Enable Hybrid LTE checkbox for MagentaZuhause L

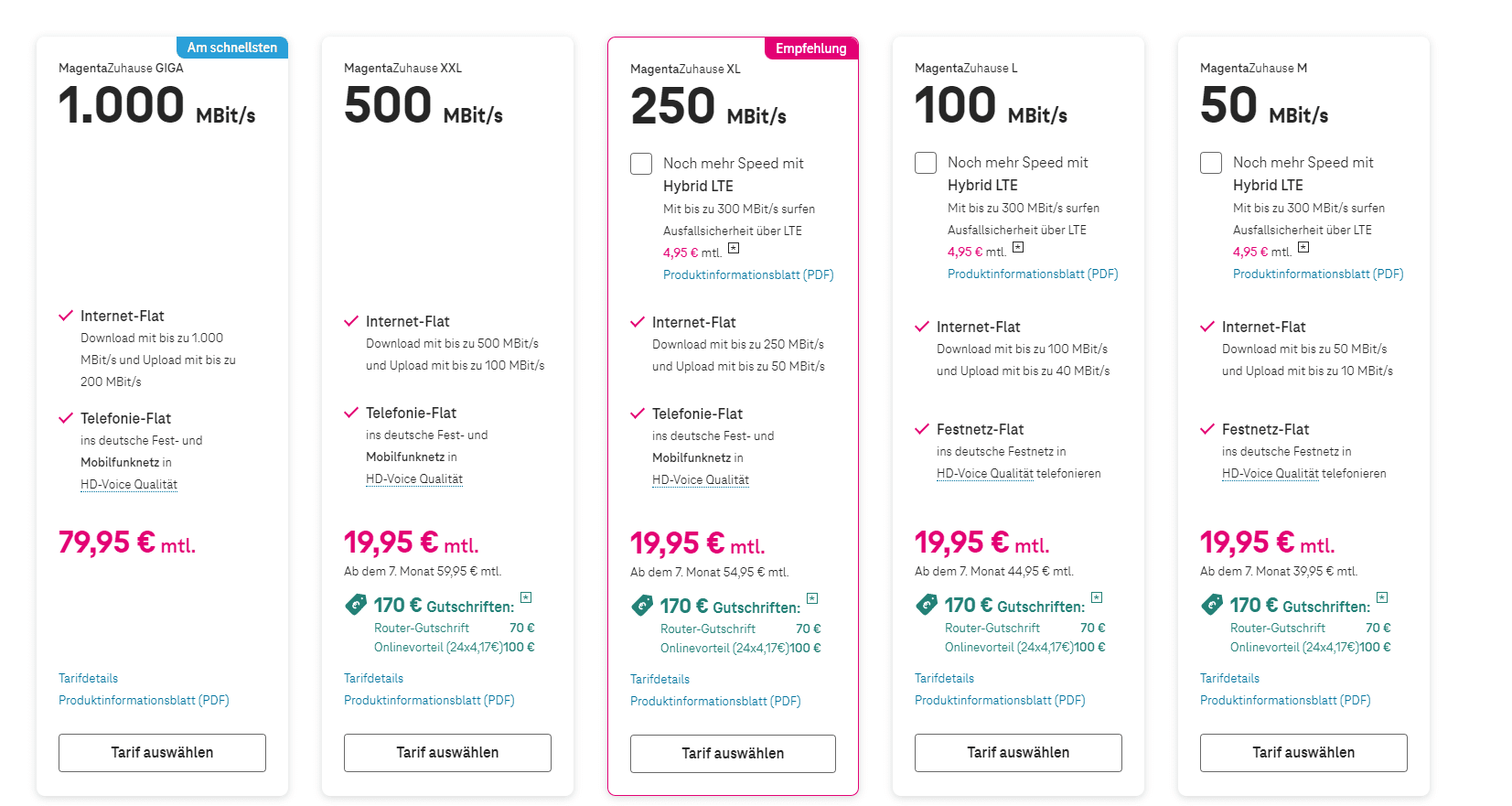tap(926, 163)
